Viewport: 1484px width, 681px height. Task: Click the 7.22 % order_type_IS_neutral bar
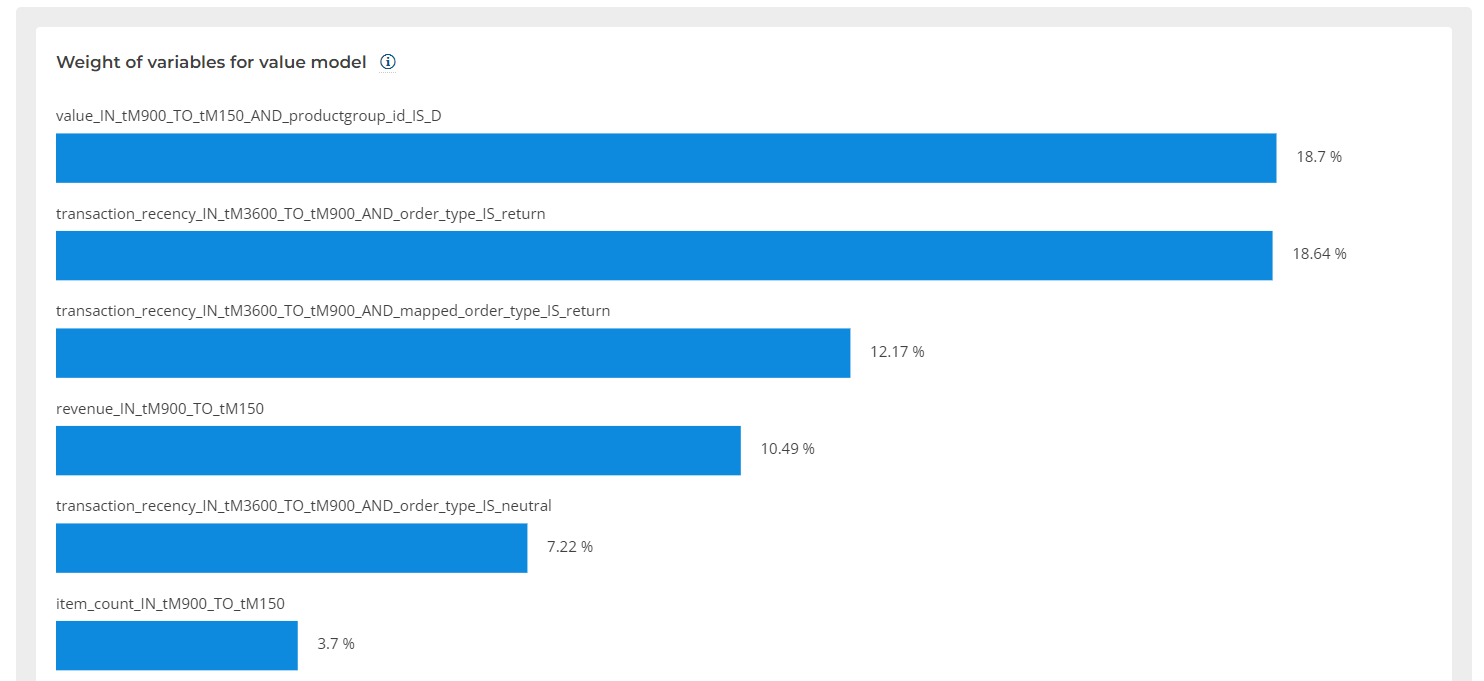click(x=291, y=548)
